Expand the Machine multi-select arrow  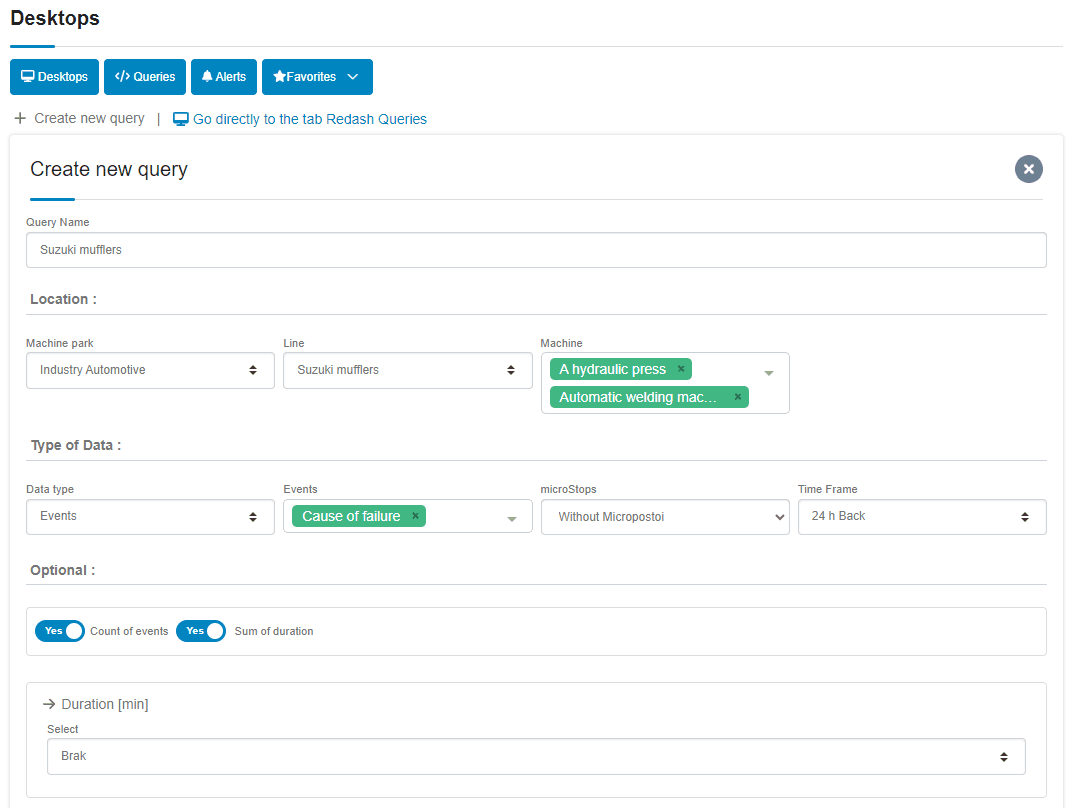point(769,373)
